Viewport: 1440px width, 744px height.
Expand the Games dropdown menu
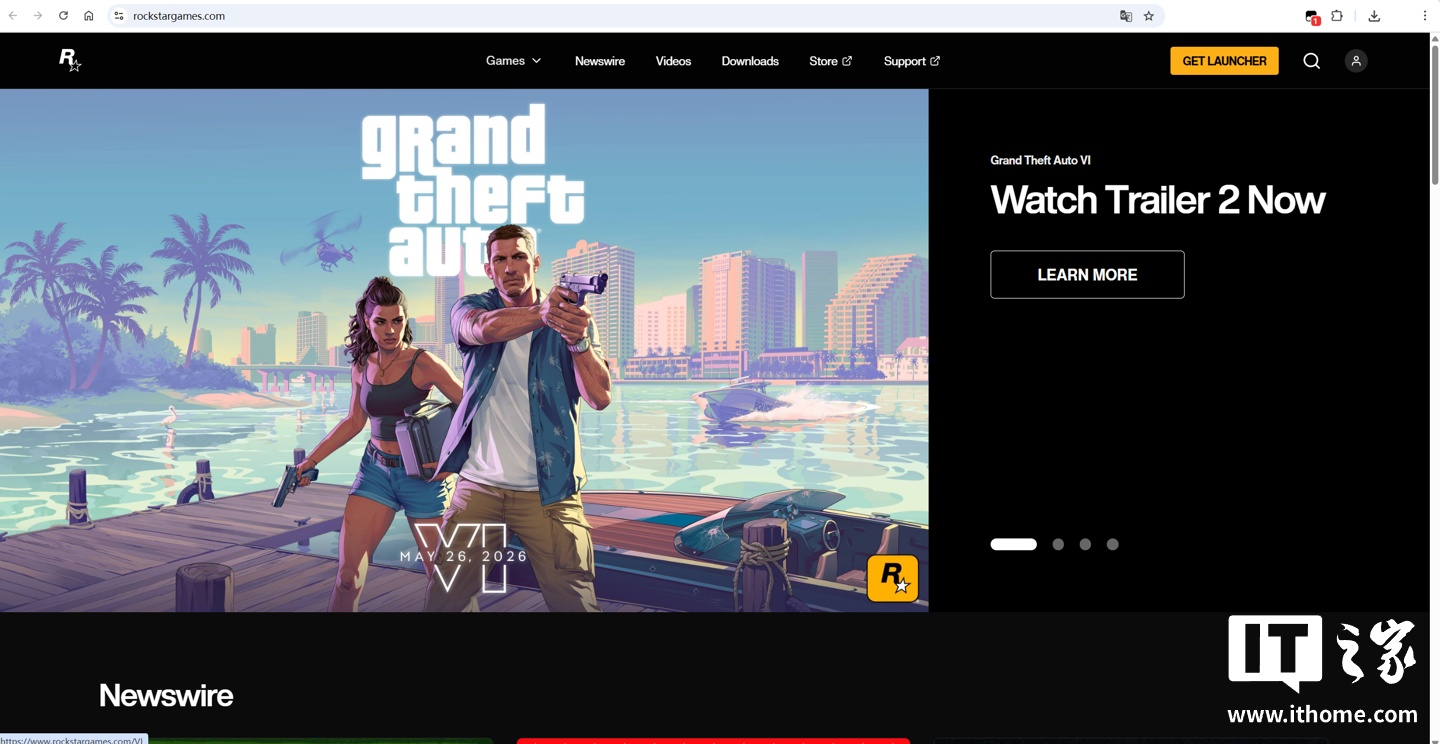pos(514,61)
